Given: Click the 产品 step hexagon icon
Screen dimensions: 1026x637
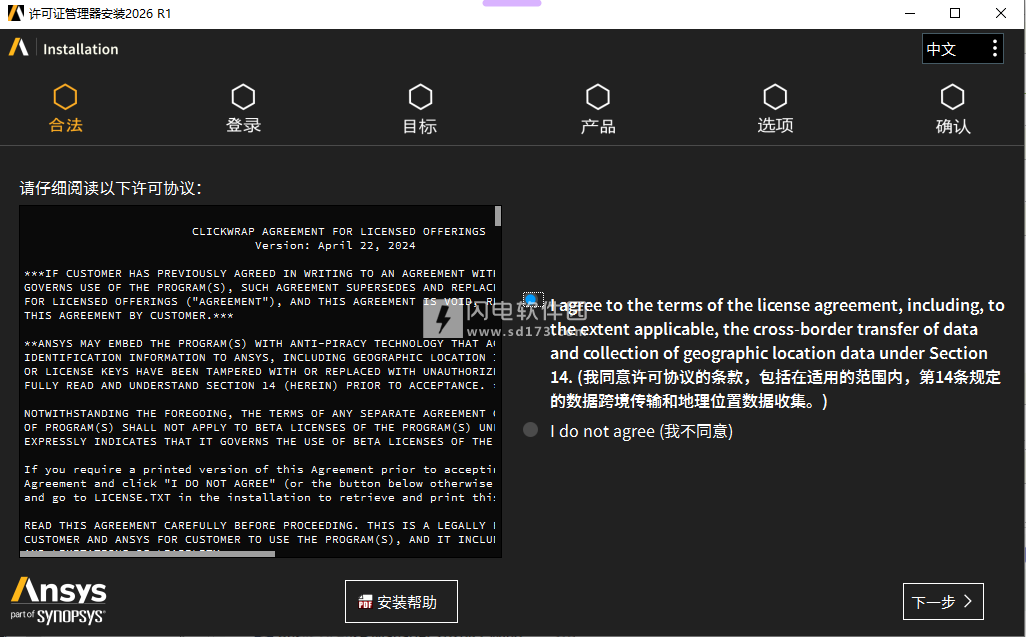Looking at the screenshot, I should click(598, 97).
